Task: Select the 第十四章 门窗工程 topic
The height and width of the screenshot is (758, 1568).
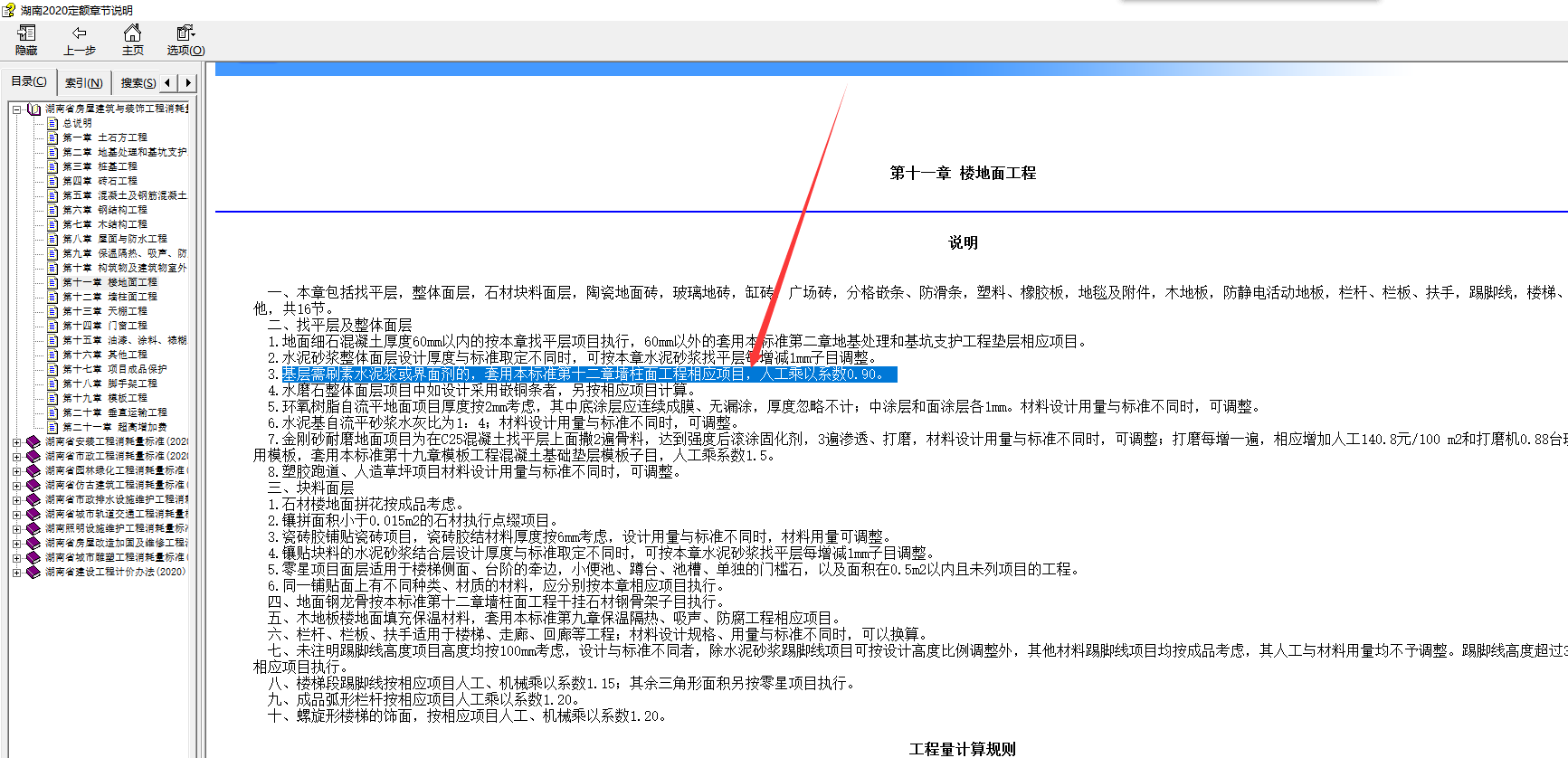Action: tap(104, 326)
